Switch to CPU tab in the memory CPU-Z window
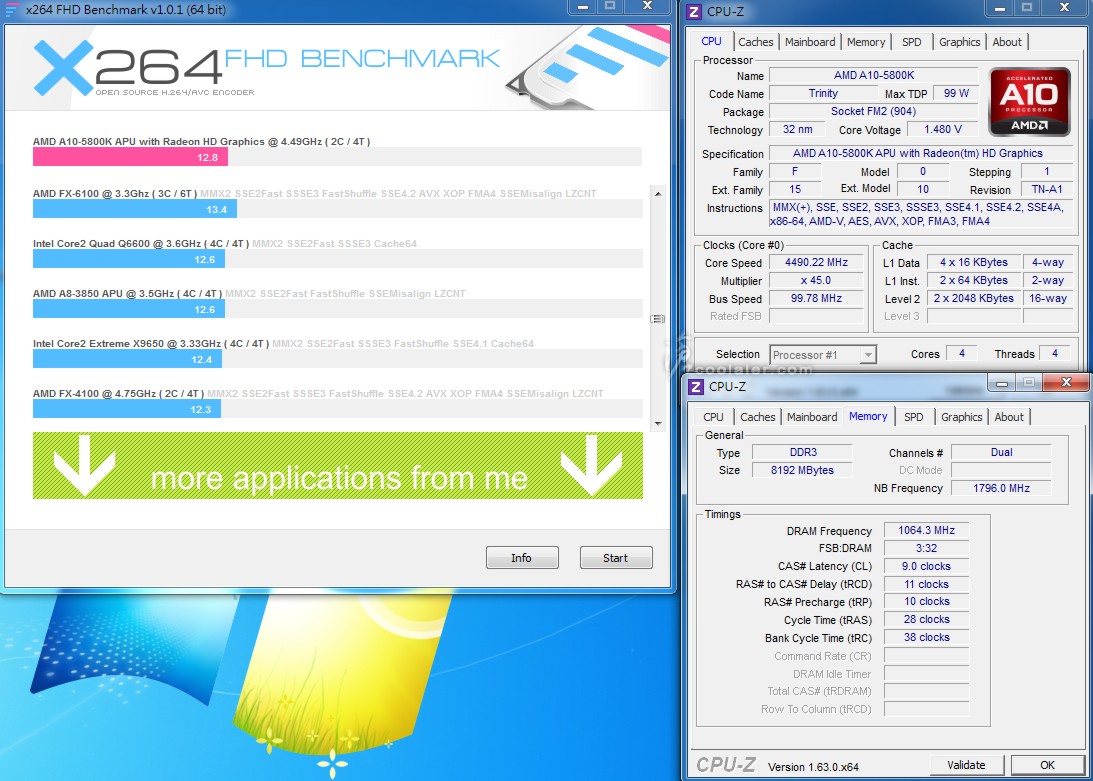This screenshot has width=1093, height=781. 713,417
